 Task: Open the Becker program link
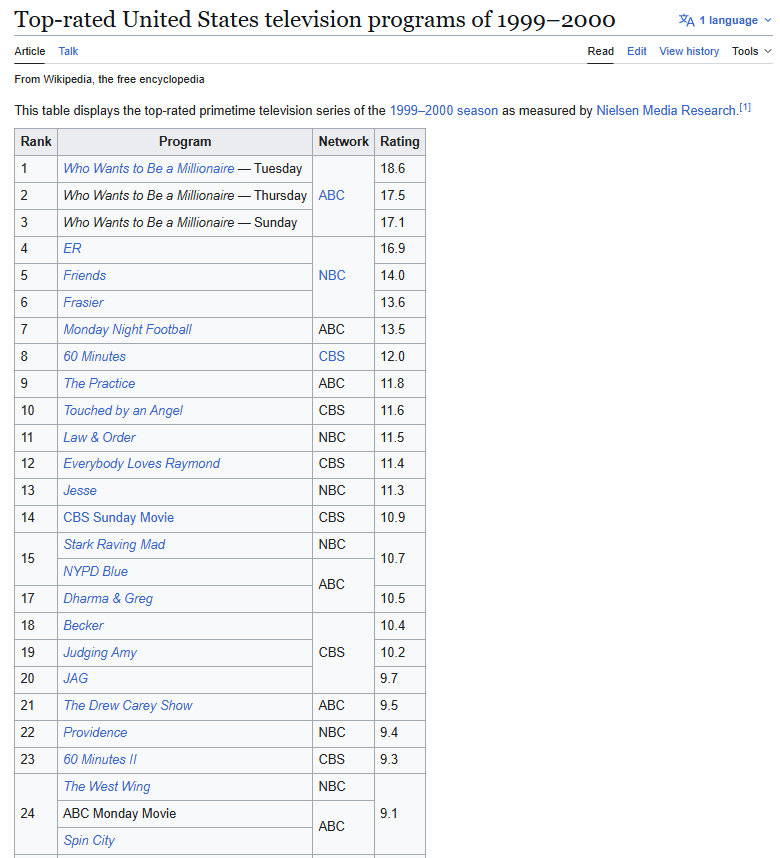pyautogui.click(x=83, y=625)
